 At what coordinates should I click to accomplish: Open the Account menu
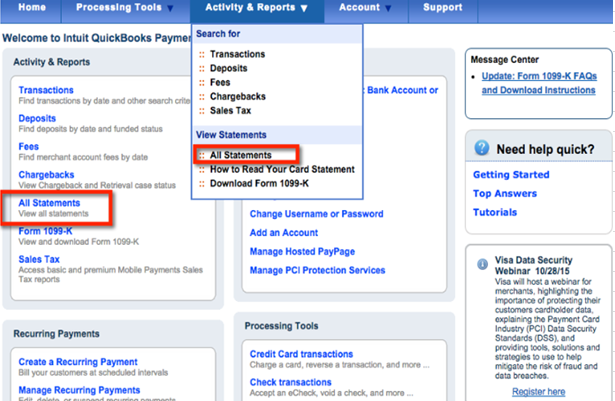(x=365, y=7)
